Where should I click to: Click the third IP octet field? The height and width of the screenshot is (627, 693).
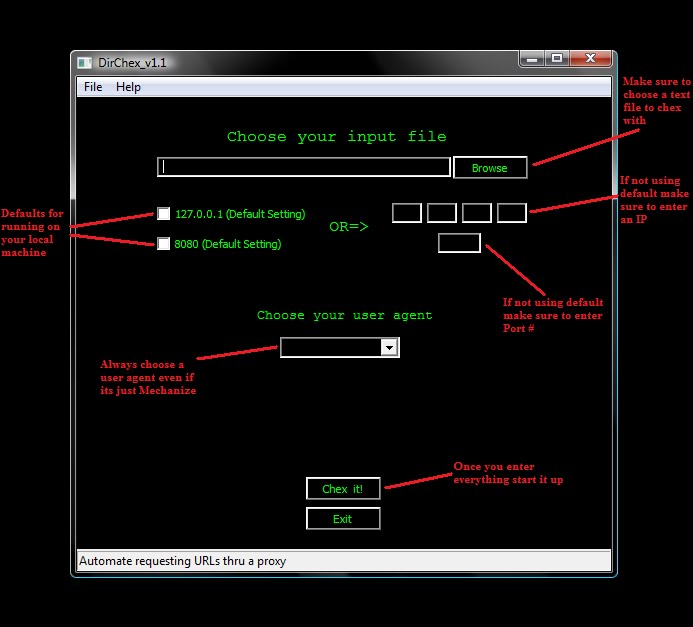point(477,213)
